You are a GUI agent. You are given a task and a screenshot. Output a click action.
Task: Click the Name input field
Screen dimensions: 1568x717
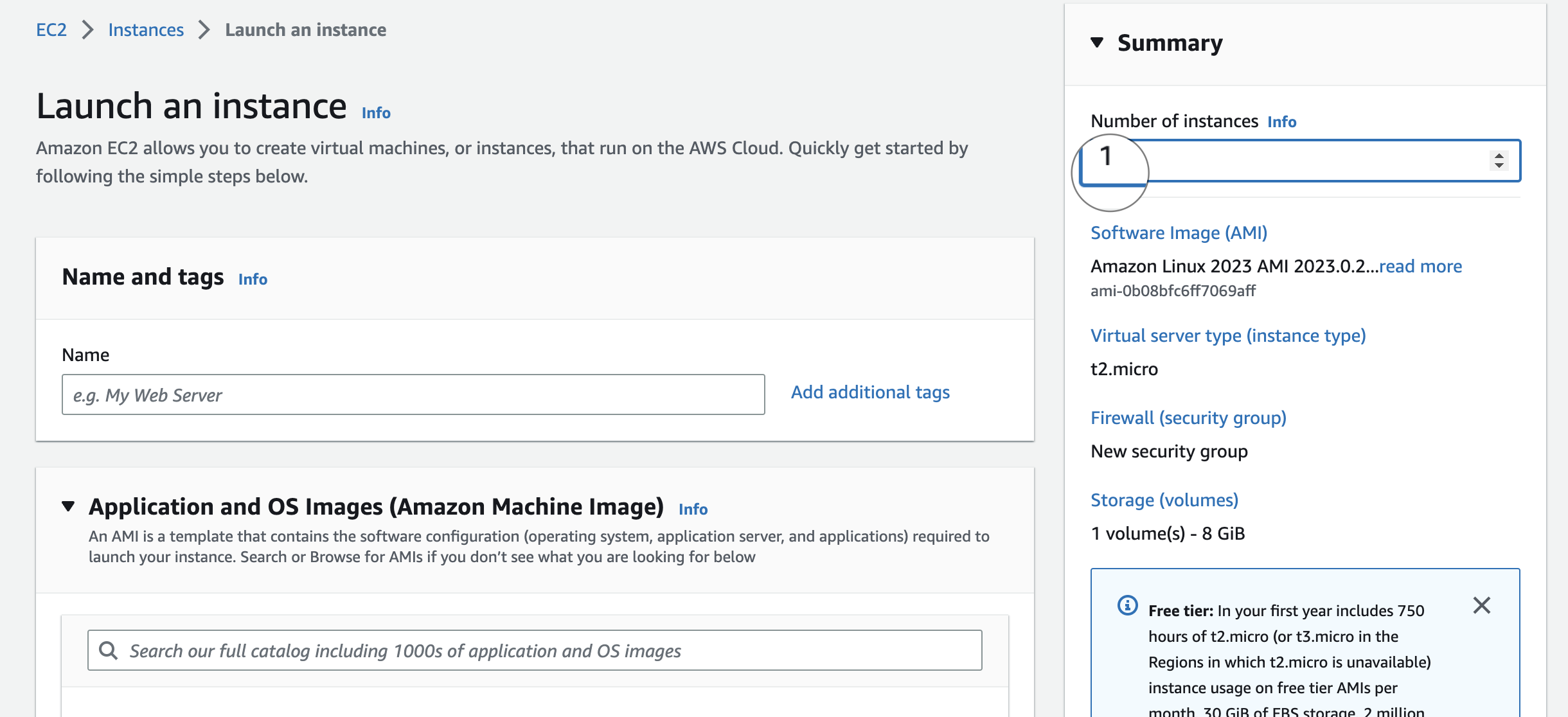click(x=413, y=394)
